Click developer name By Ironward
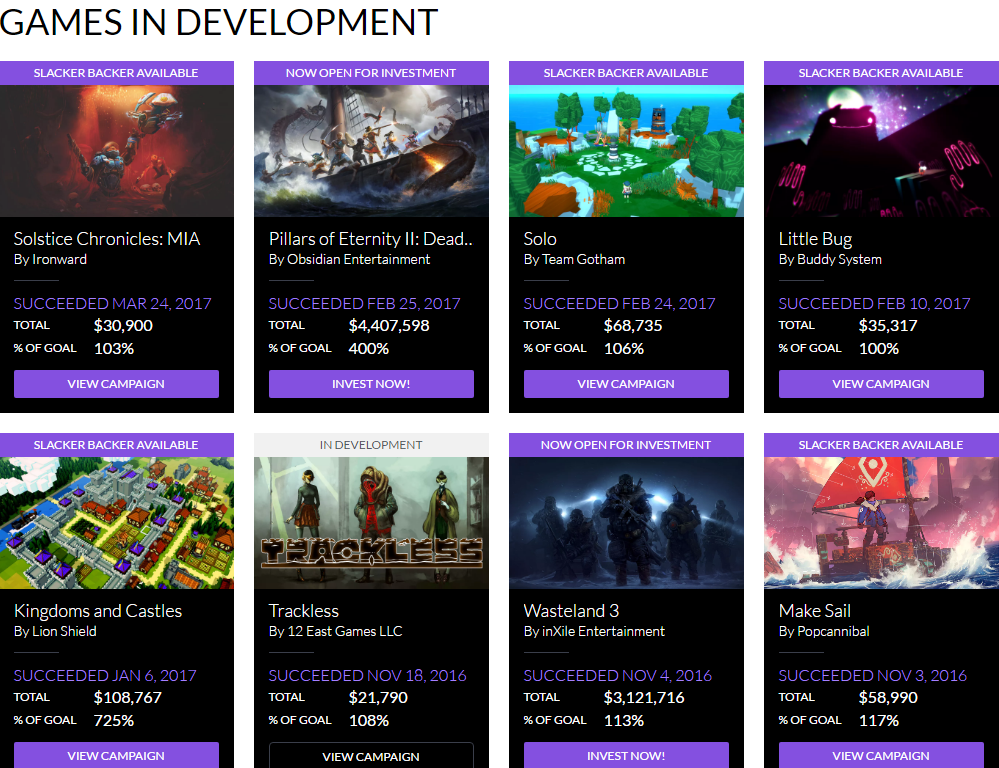This screenshot has height=768, width=999. [50, 259]
